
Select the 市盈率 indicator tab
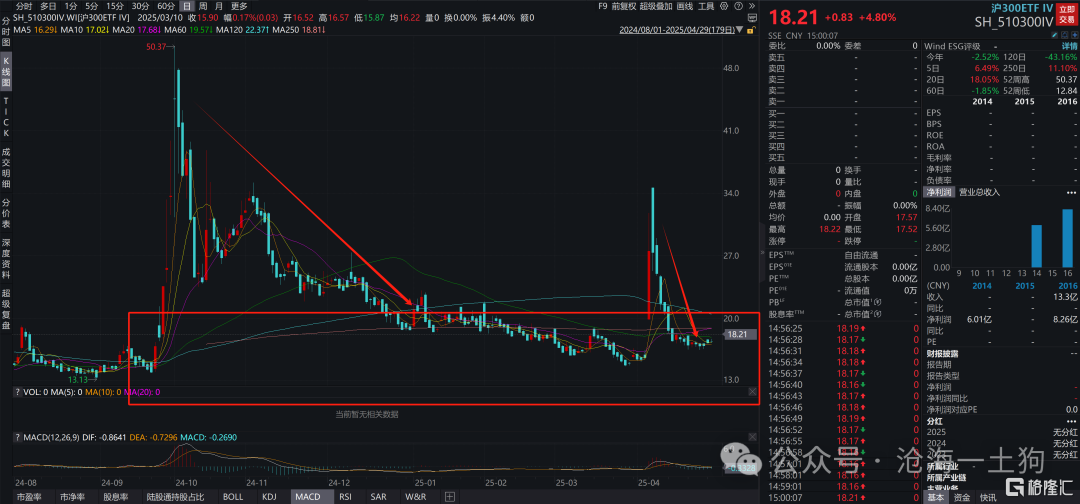[29, 496]
